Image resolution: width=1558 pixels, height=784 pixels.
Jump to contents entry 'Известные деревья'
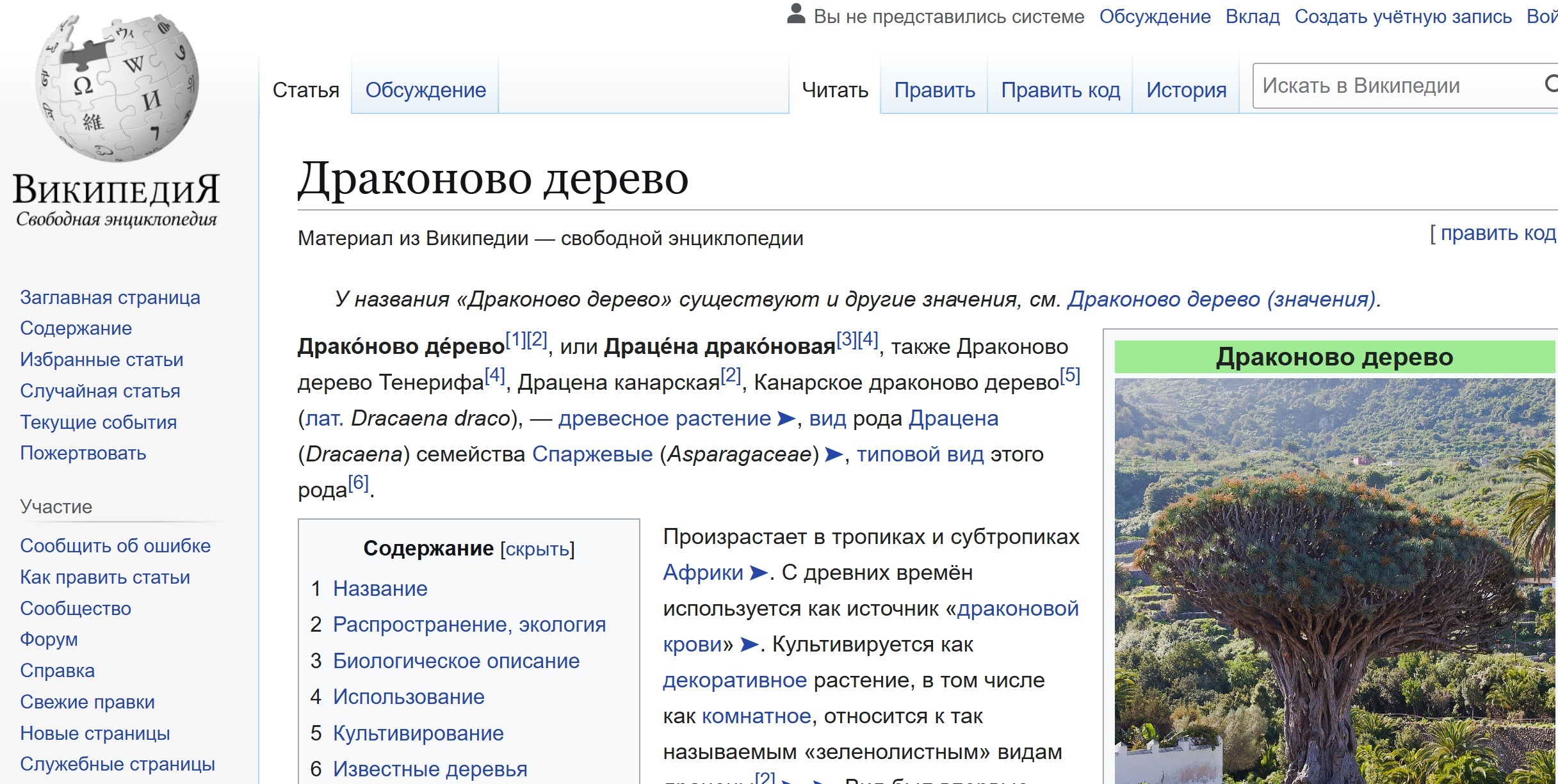click(430, 769)
